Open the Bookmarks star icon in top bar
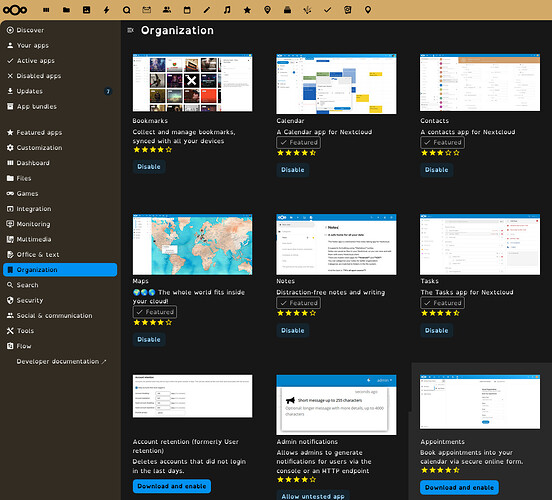552x500 pixels. [247, 10]
